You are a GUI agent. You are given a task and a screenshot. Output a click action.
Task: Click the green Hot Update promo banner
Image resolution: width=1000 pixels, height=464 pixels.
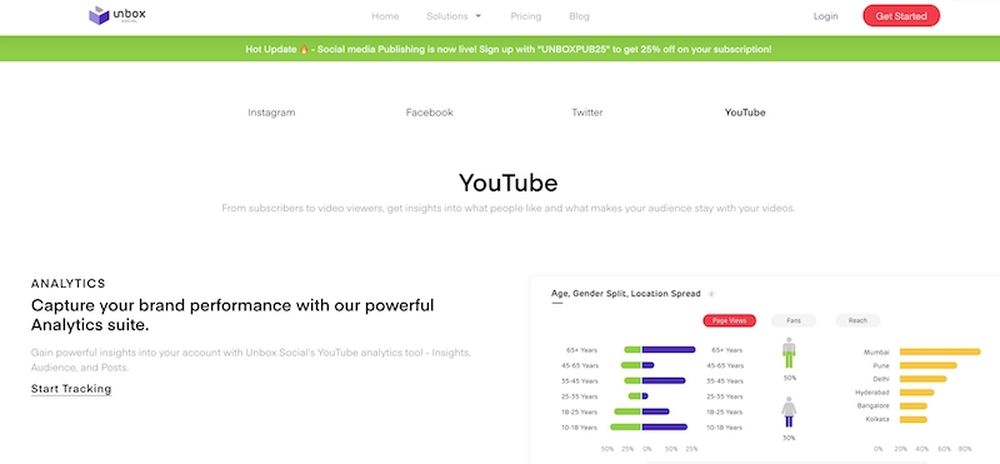tap(500, 49)
